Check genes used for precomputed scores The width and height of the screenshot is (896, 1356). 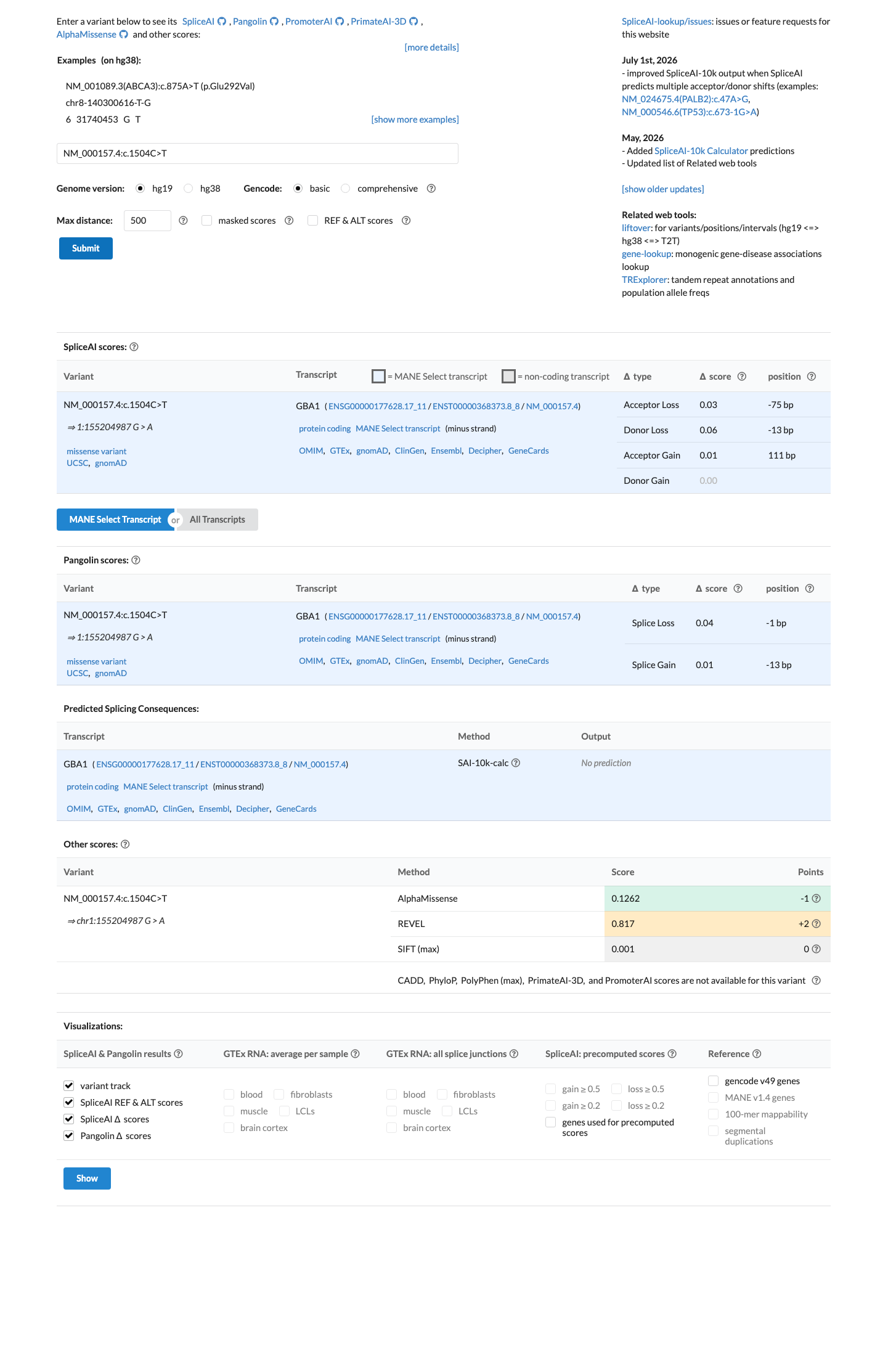(551, 1122)
